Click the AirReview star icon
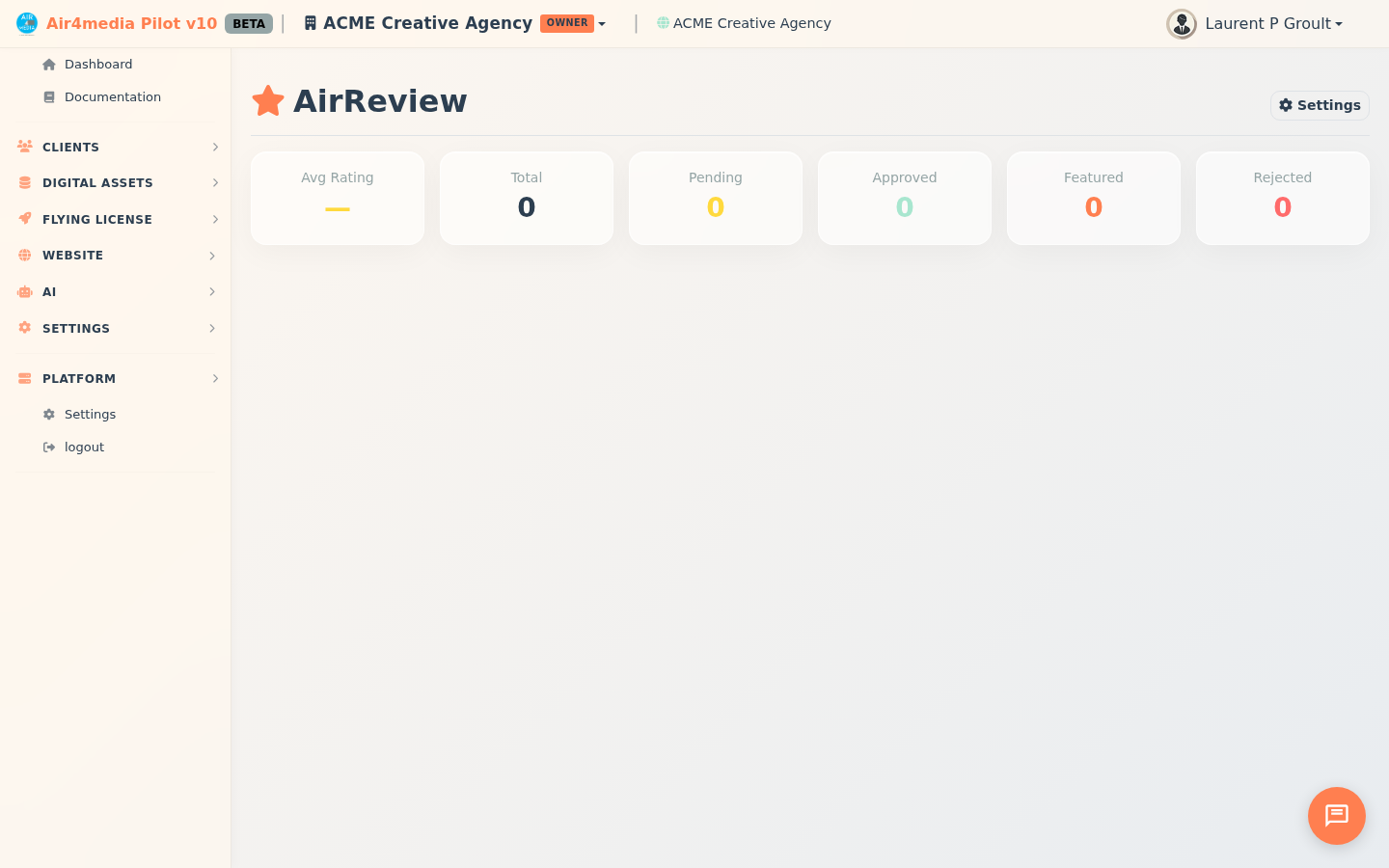 tap(267, 99)
